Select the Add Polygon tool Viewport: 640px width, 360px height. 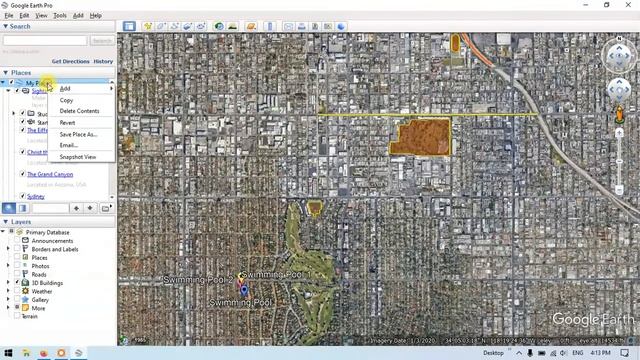(x=161, y=27)
